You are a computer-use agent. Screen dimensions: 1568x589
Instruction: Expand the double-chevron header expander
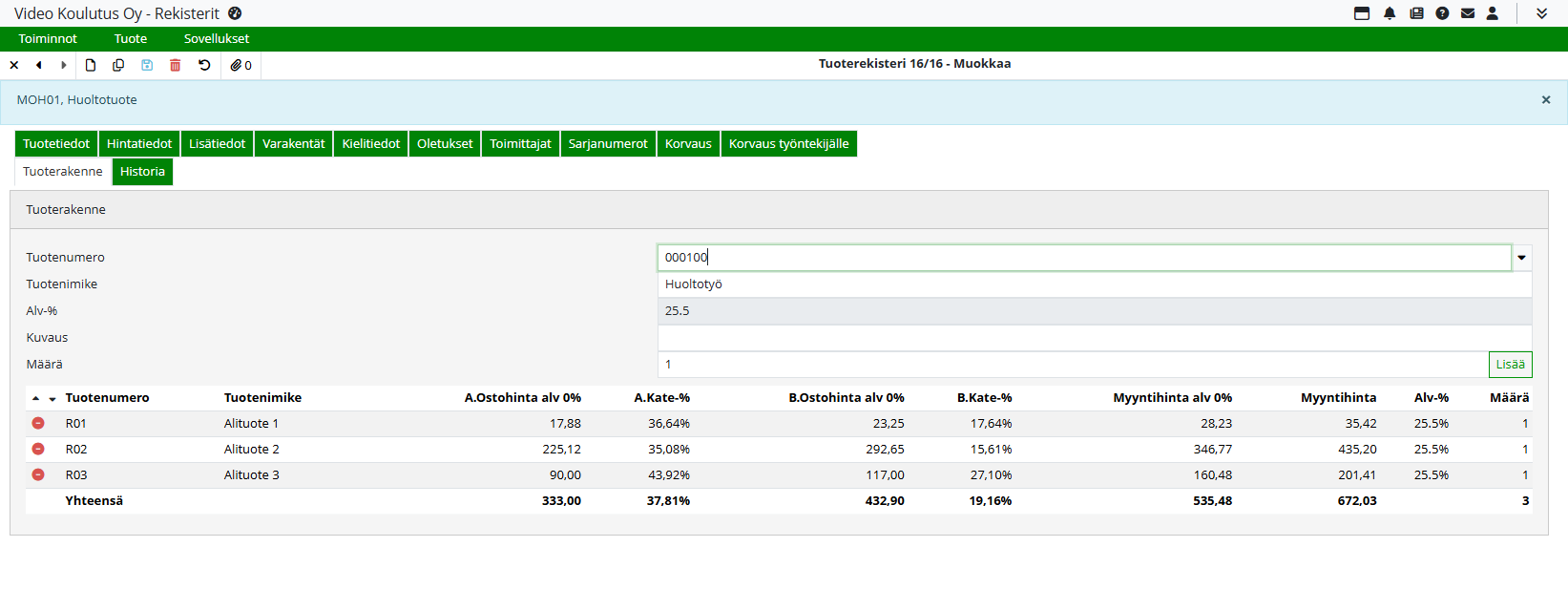pyautogui.click(x=1541, y=13)
